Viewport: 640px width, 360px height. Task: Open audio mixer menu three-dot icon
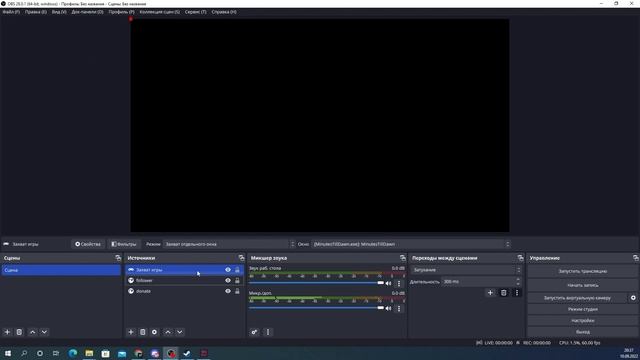point(268,332)
